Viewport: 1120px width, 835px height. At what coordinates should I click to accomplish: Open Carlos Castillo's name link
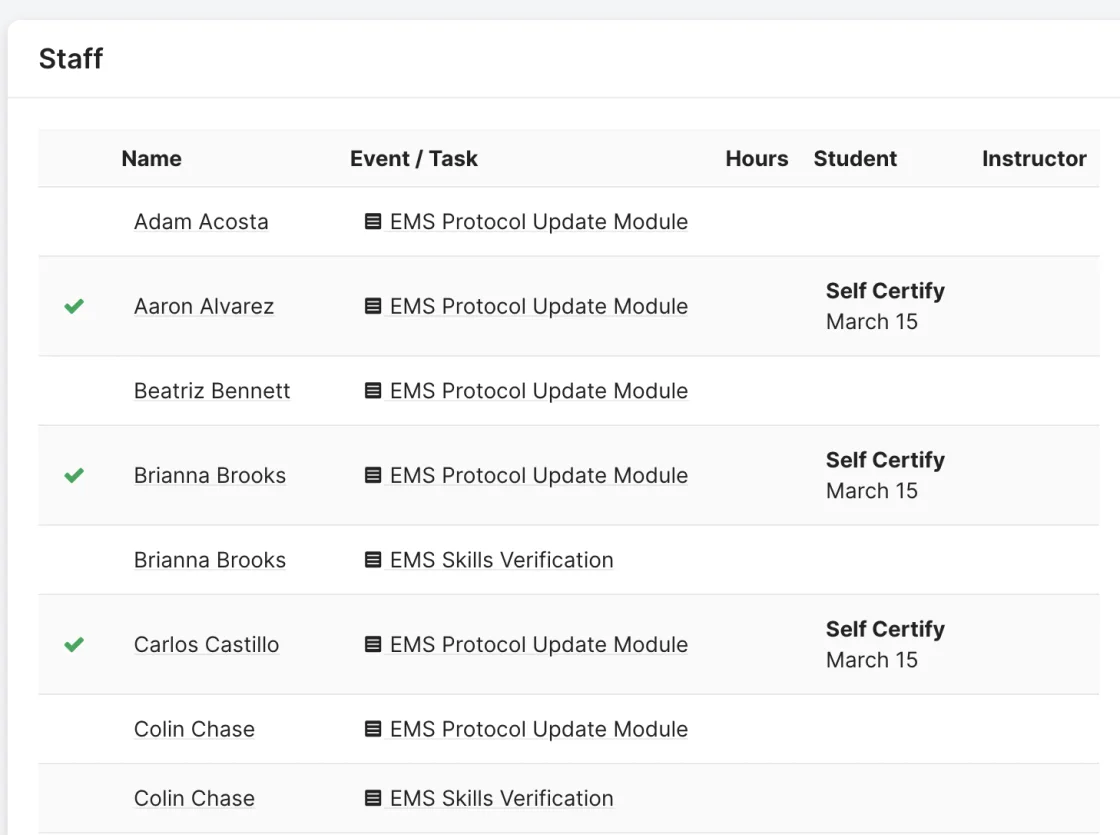206,645
